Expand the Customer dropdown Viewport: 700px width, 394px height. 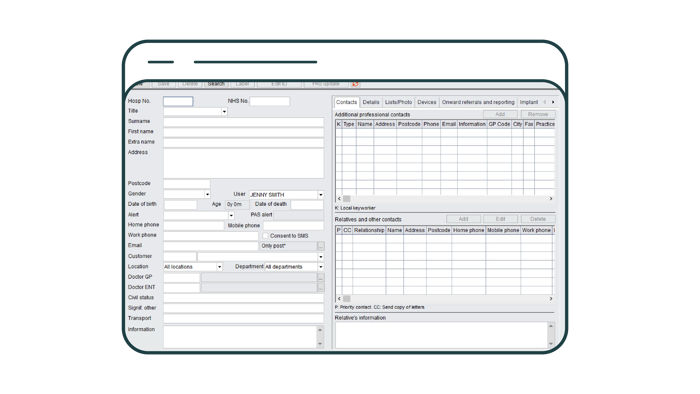[321, 257]
